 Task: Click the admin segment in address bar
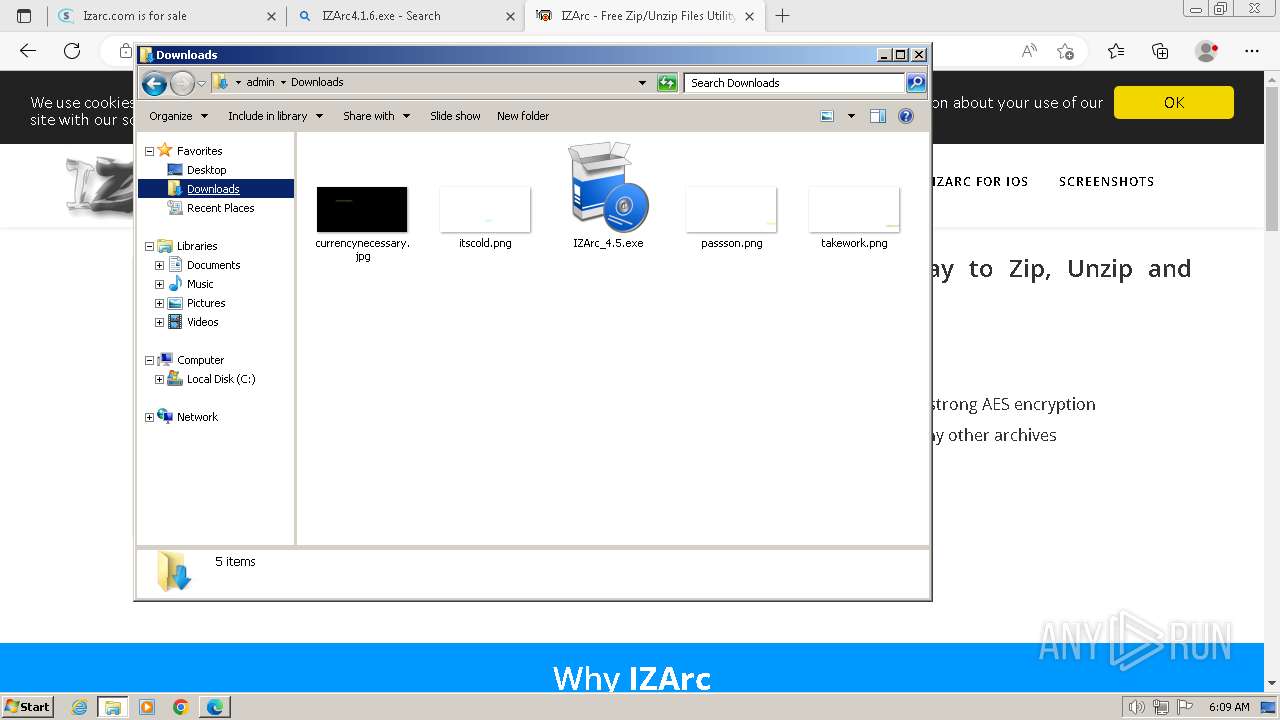(260, 83)
